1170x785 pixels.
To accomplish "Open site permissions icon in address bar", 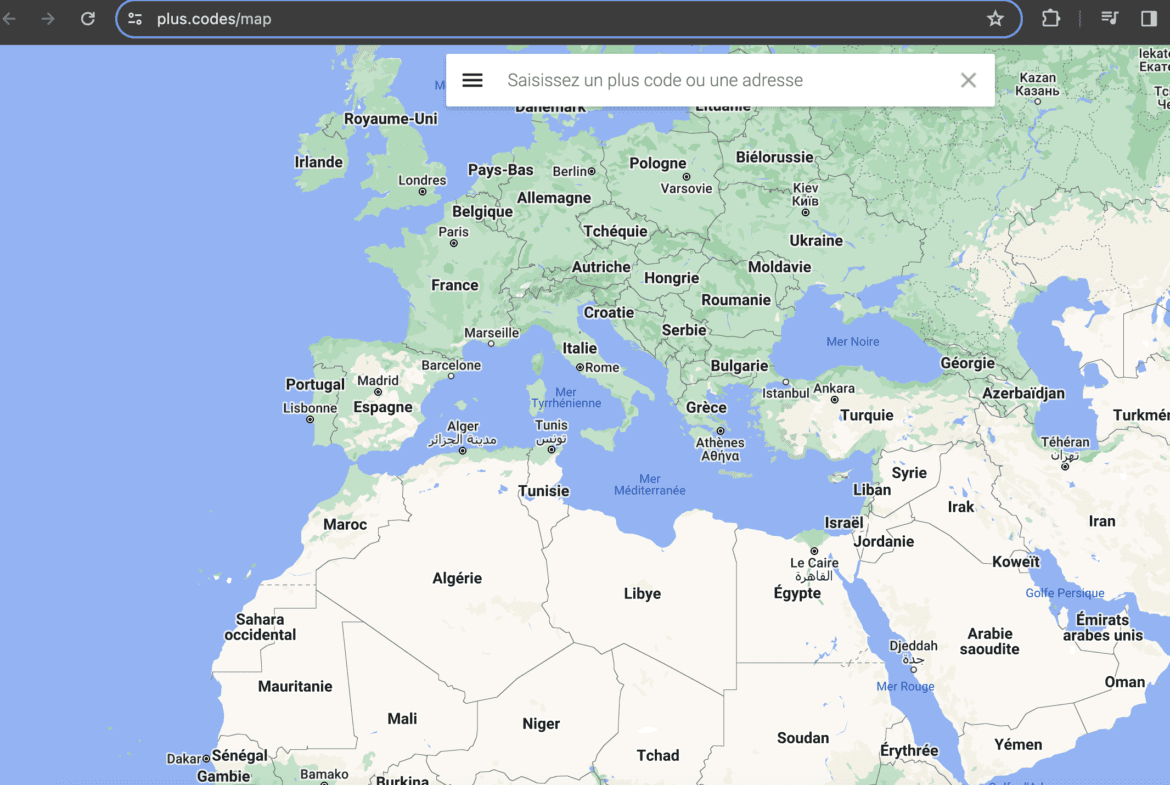I will coord(134,18).
